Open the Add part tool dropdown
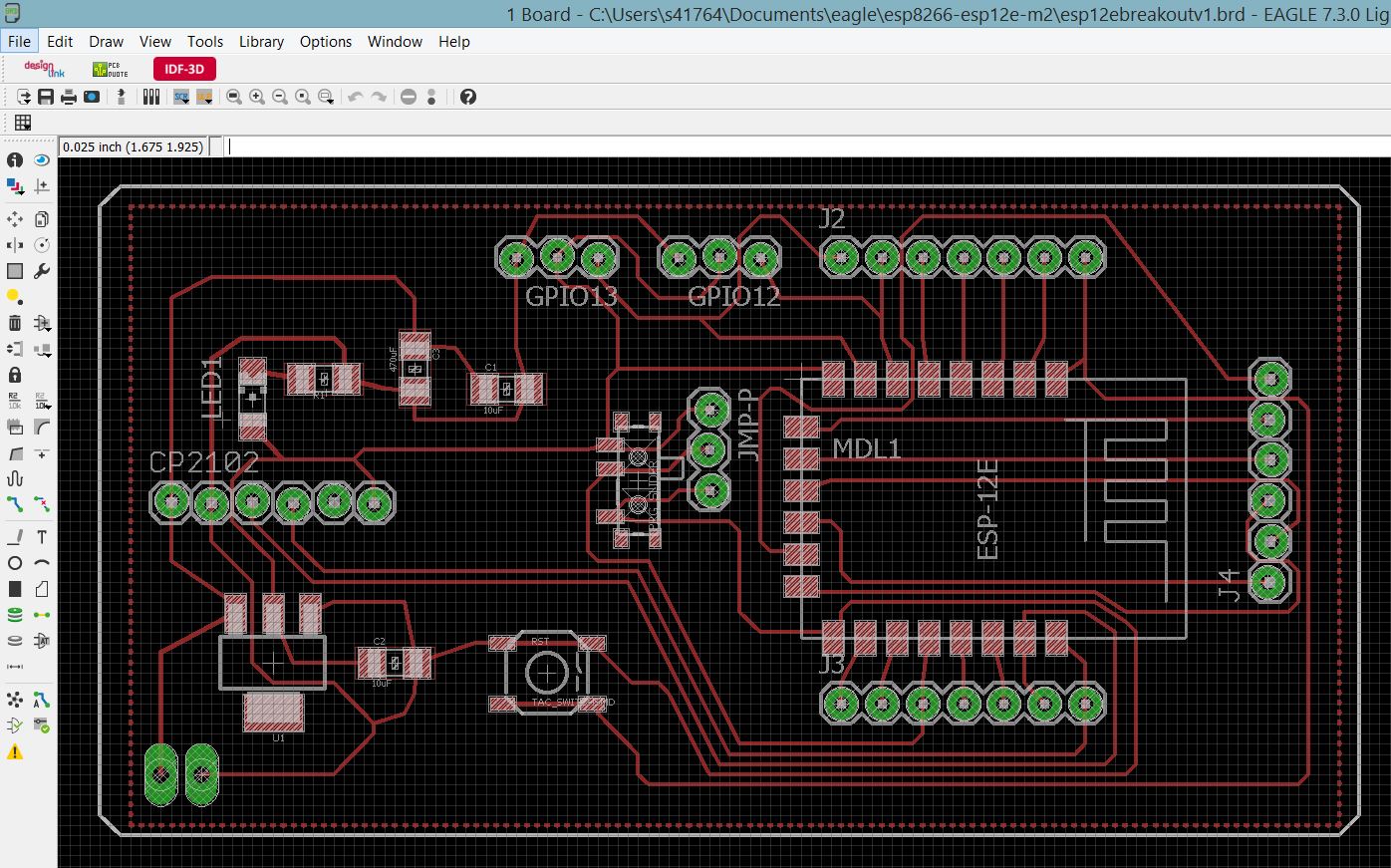1391x868 pixels. 42,323
